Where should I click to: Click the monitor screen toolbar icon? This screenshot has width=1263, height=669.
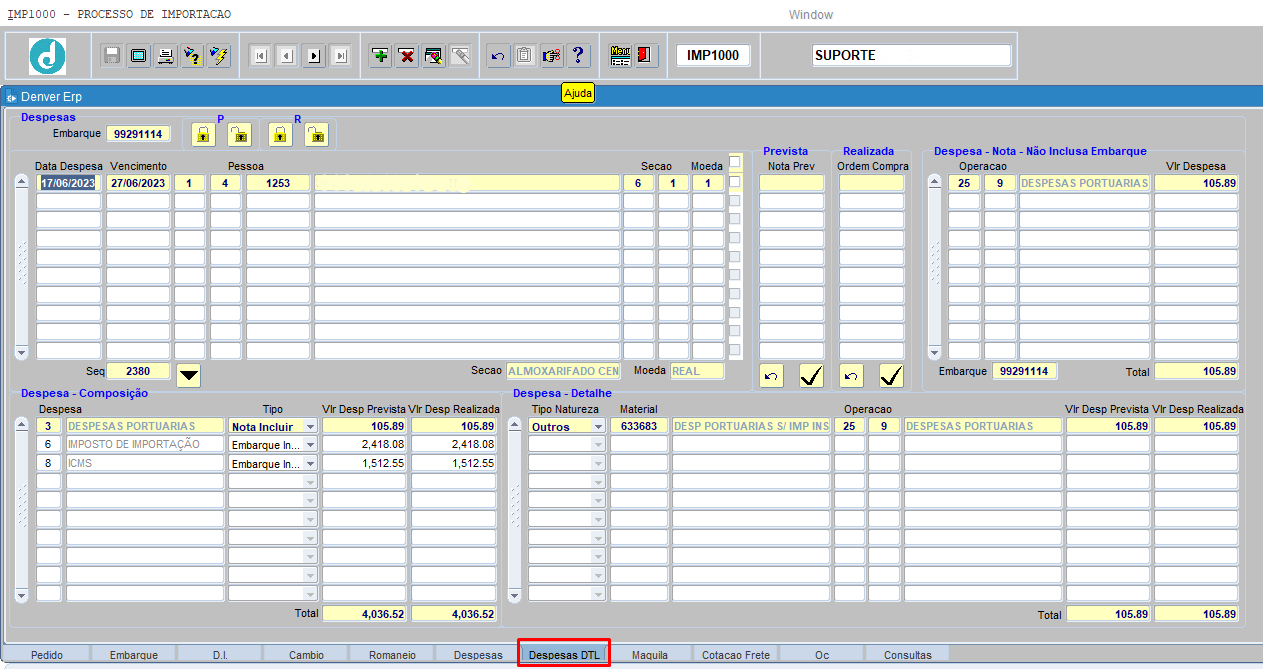tap(139, 55)
